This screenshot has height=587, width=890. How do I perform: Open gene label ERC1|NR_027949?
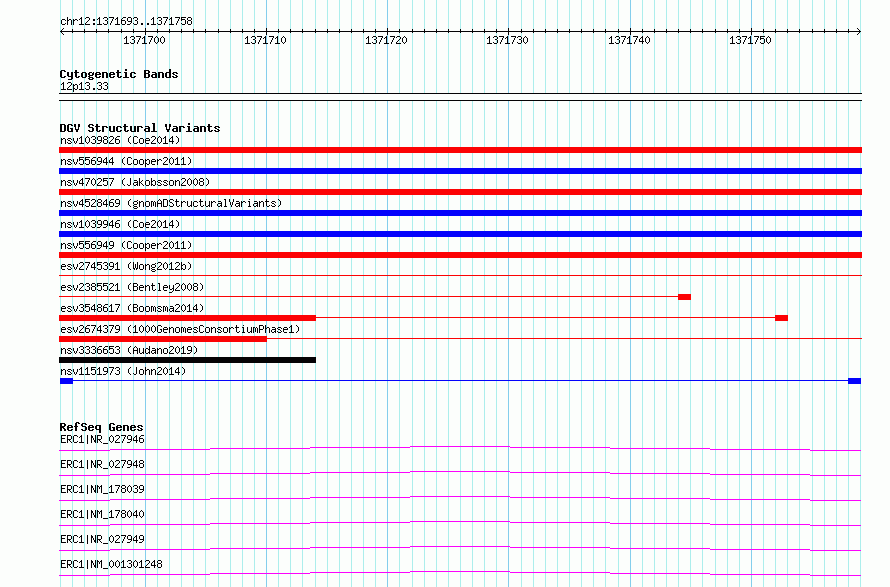[102, 539]
